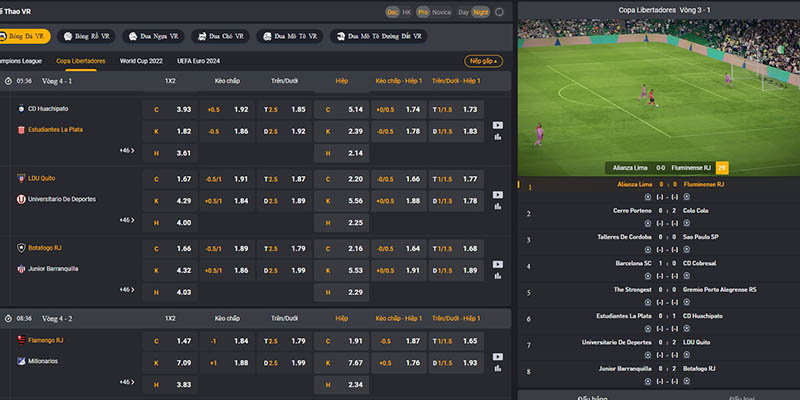Click the live match video player
Viewport: 800px width, 400px height.
(657, 88)
